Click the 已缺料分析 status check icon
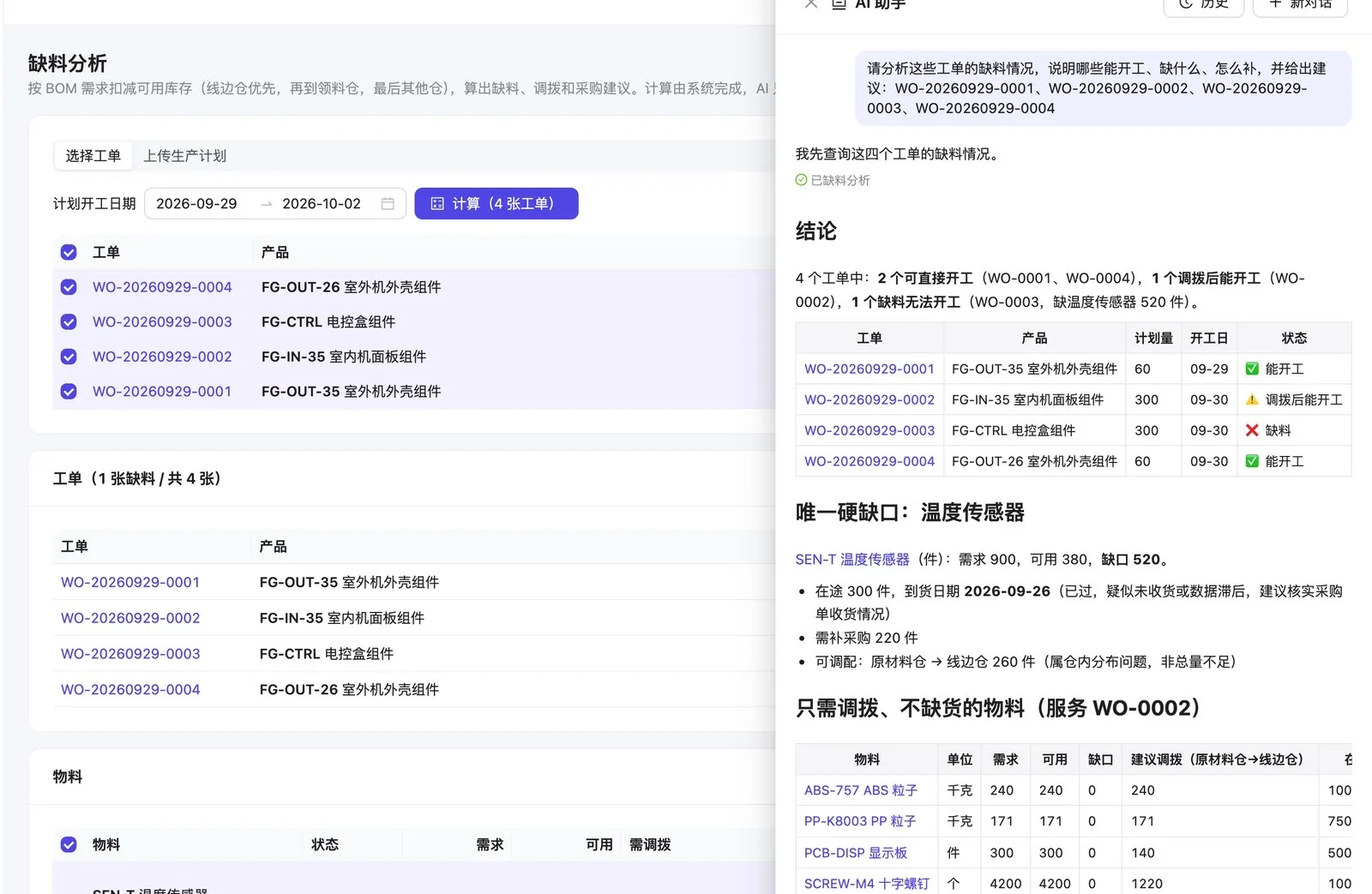The width and height of the screenshot is (1372, 894). 801,180
